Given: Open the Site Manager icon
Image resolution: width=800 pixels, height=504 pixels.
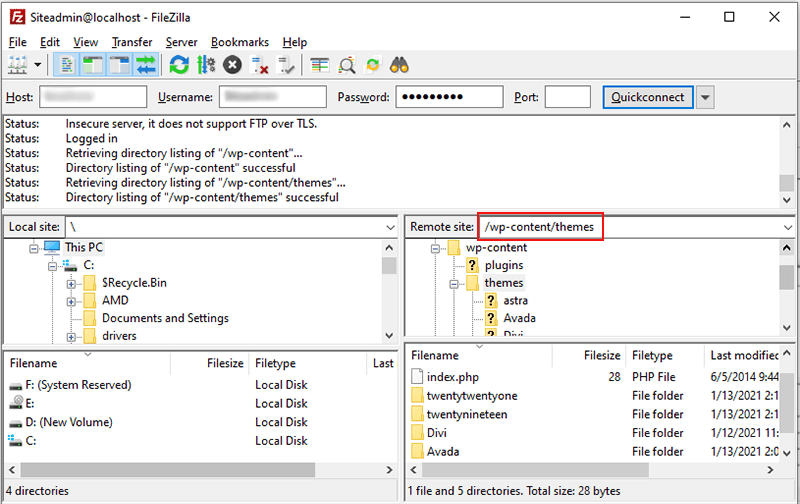Looking at the screenshot, I should point(17,65).
